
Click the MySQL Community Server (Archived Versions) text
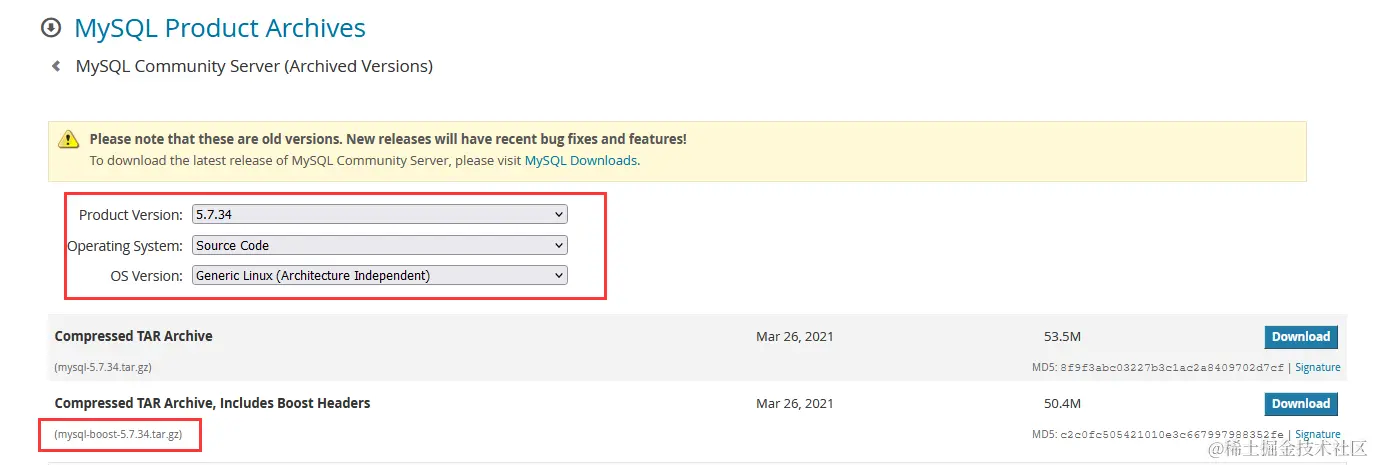tap(254, 66)
